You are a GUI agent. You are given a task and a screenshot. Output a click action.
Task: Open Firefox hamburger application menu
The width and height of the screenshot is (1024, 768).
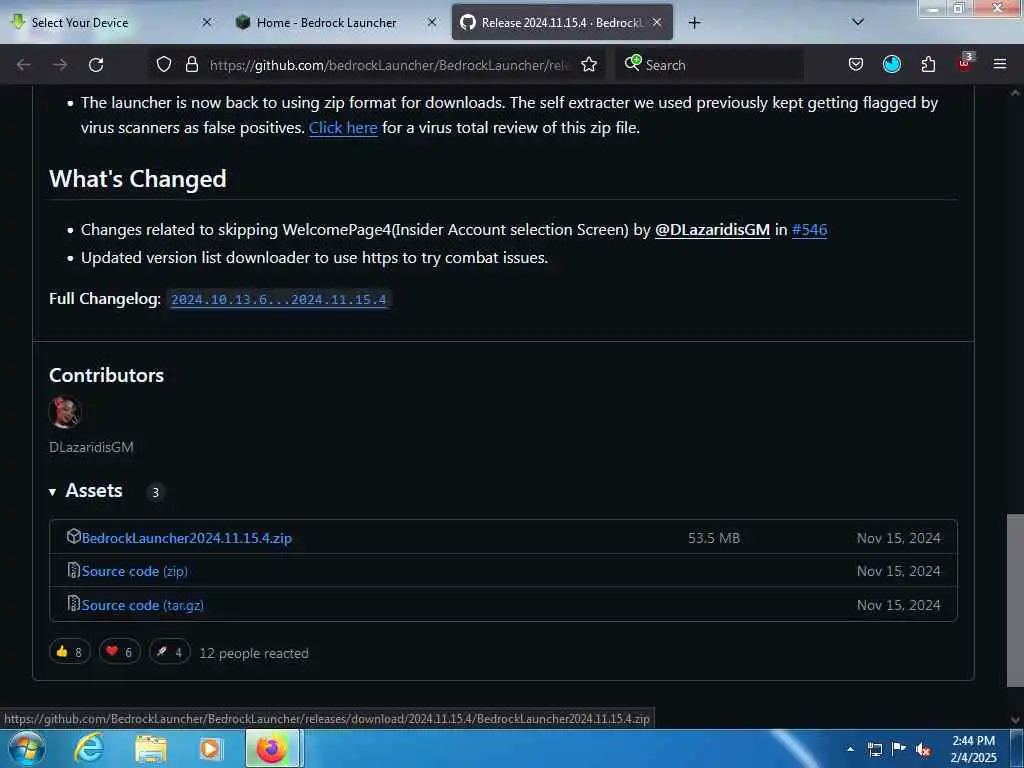coord(999,65)
